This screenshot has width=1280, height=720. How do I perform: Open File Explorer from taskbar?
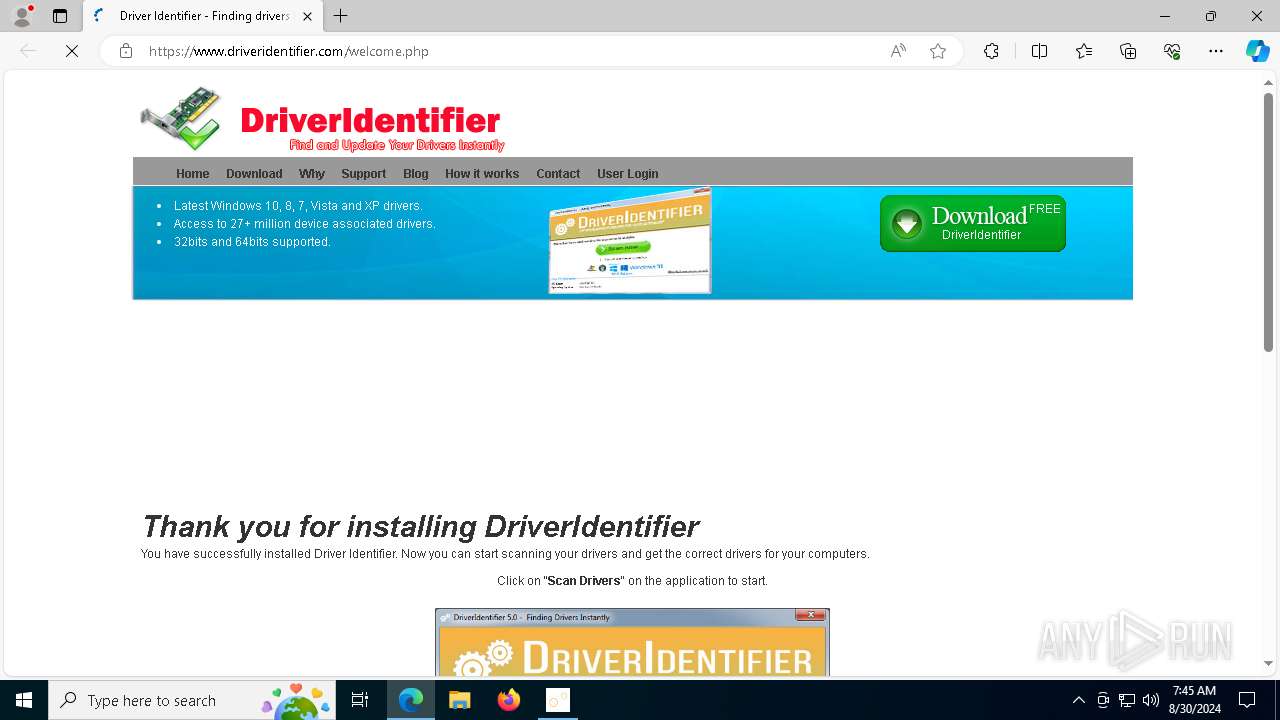(x=460, y=700)
